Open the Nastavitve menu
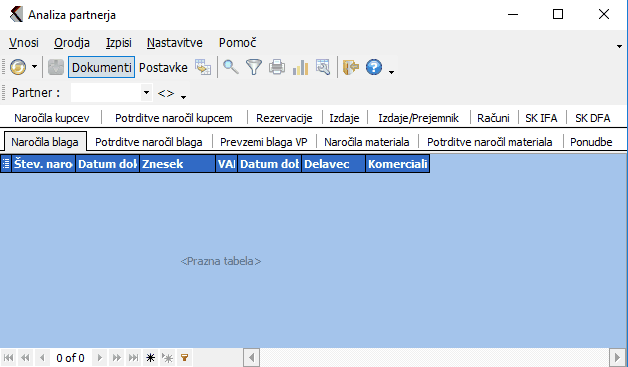The image size is (628, 367). click(175, 42)
